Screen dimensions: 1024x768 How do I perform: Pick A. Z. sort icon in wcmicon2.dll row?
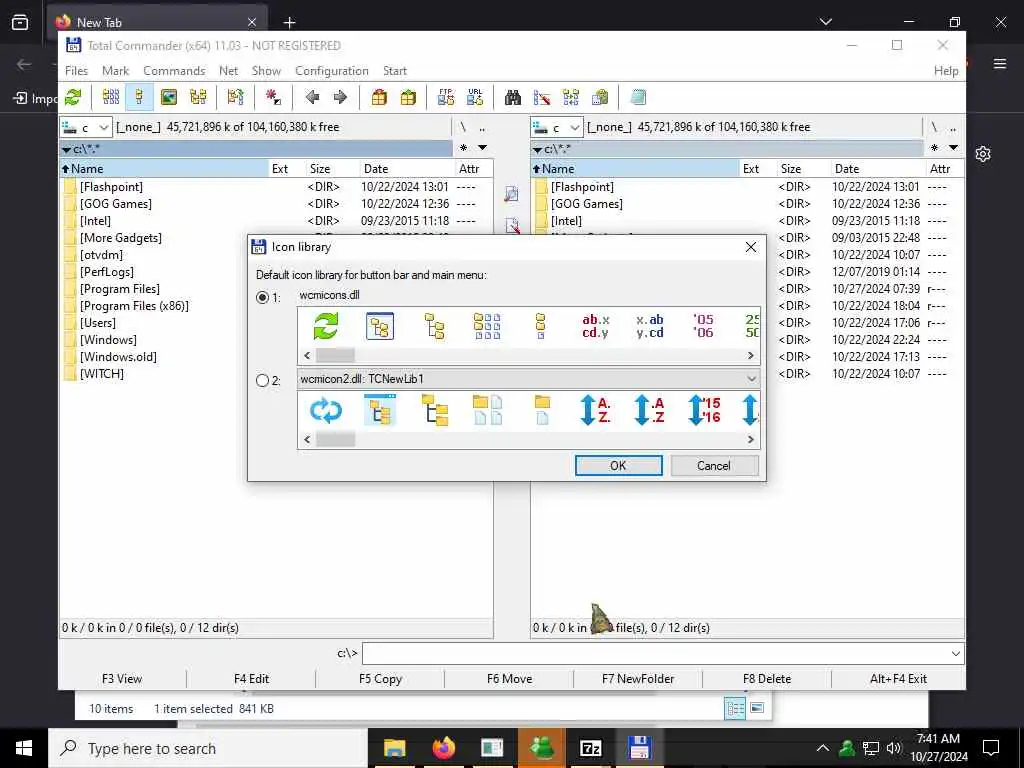pyautogui.click(x=595, y=410)
